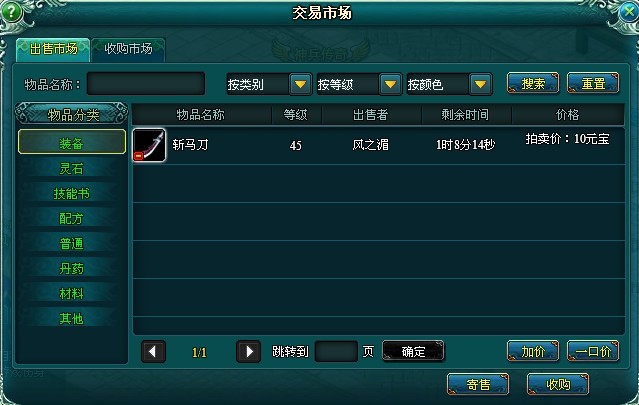Switch to the 出售市场 tab
This screenshot has width=639, height=405.
53,50
